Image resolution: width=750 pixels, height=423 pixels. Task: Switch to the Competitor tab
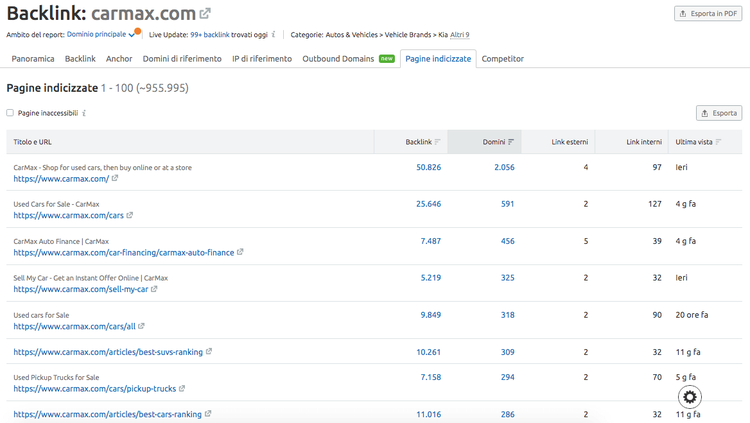click(503, 58)
